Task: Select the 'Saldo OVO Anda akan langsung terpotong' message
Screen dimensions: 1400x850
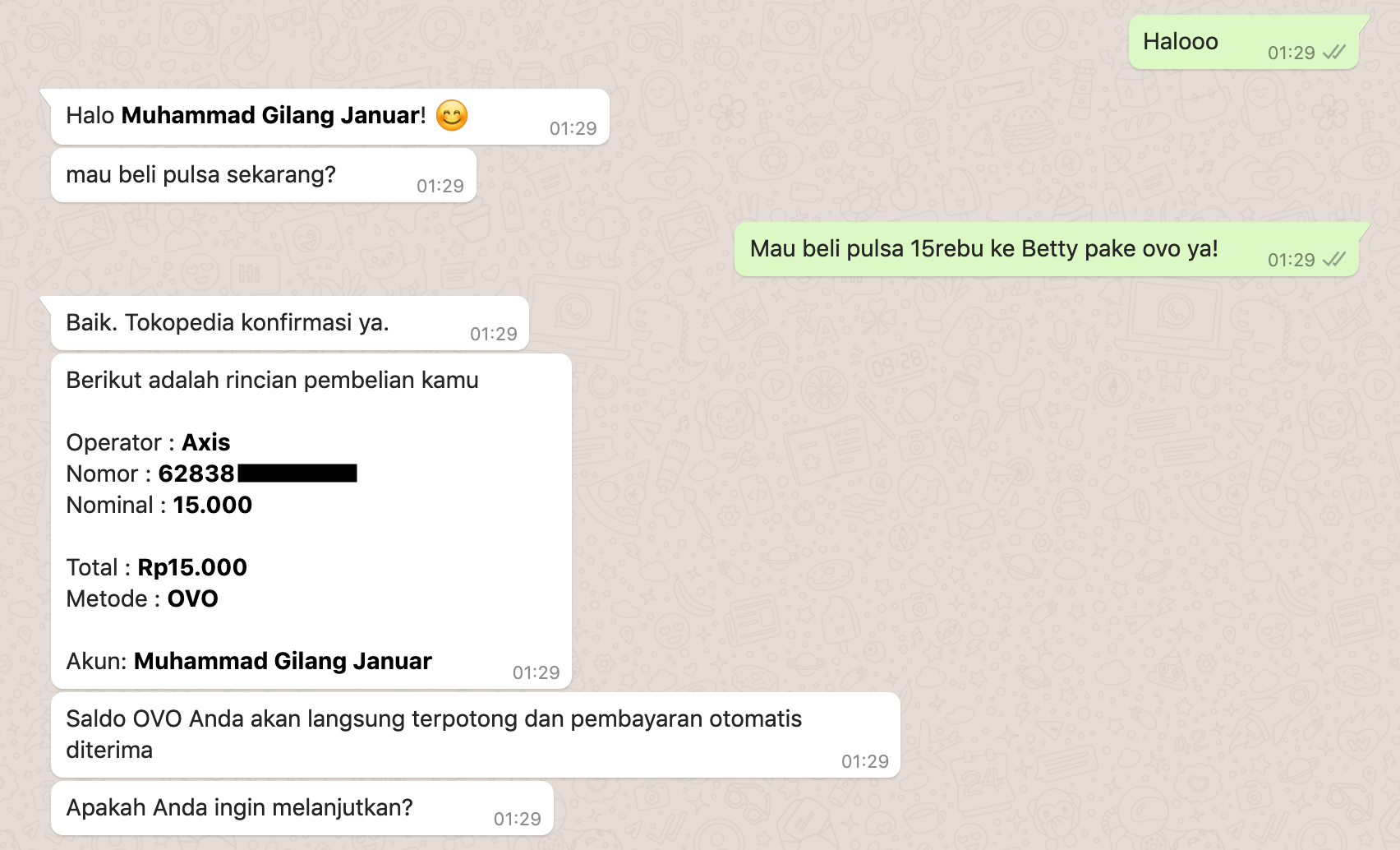Action: 476,735
